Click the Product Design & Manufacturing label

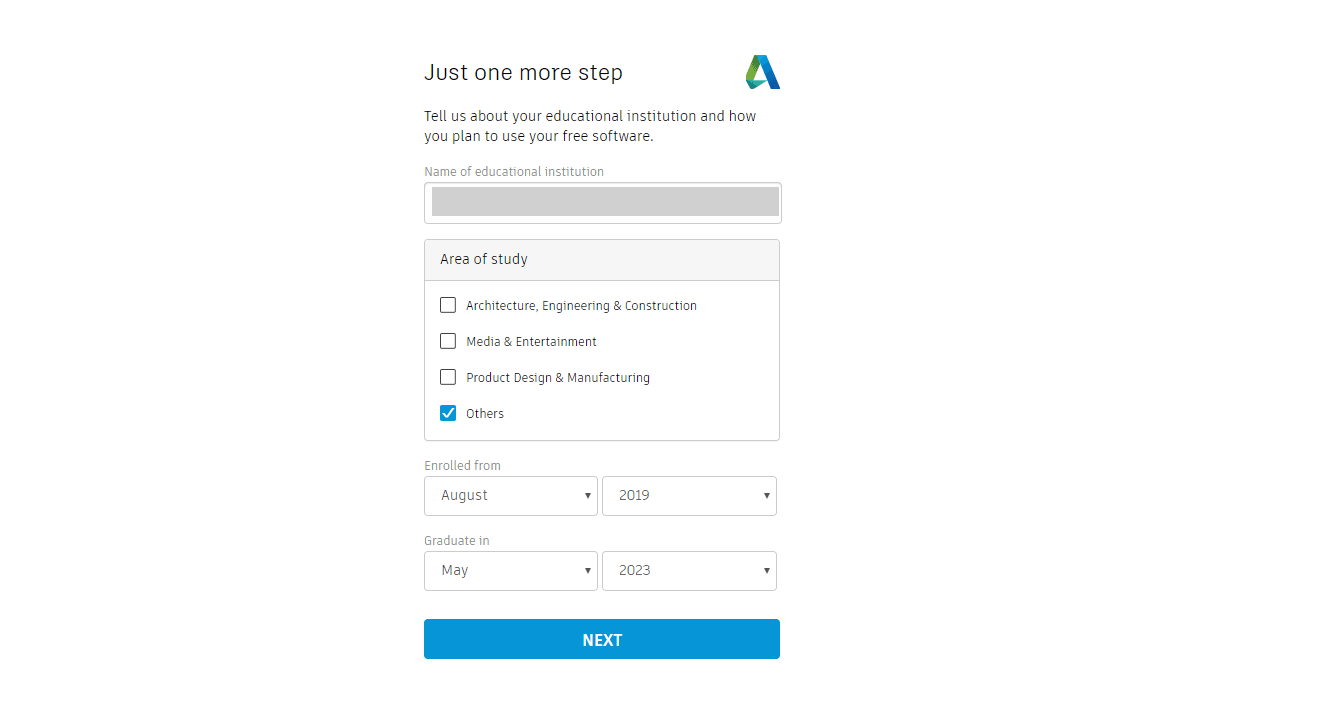[558, 378]
